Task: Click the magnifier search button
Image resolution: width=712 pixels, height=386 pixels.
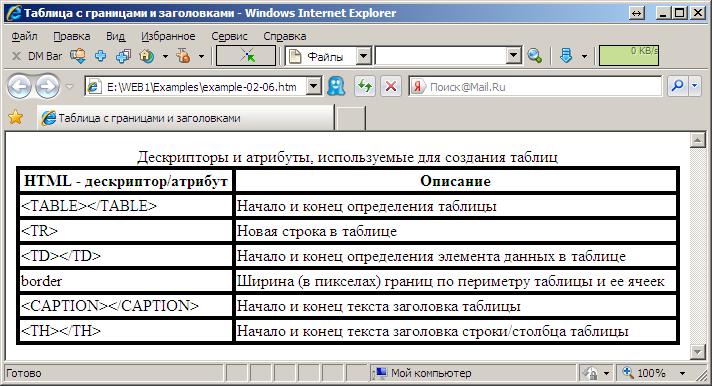Action: (677, 86)
